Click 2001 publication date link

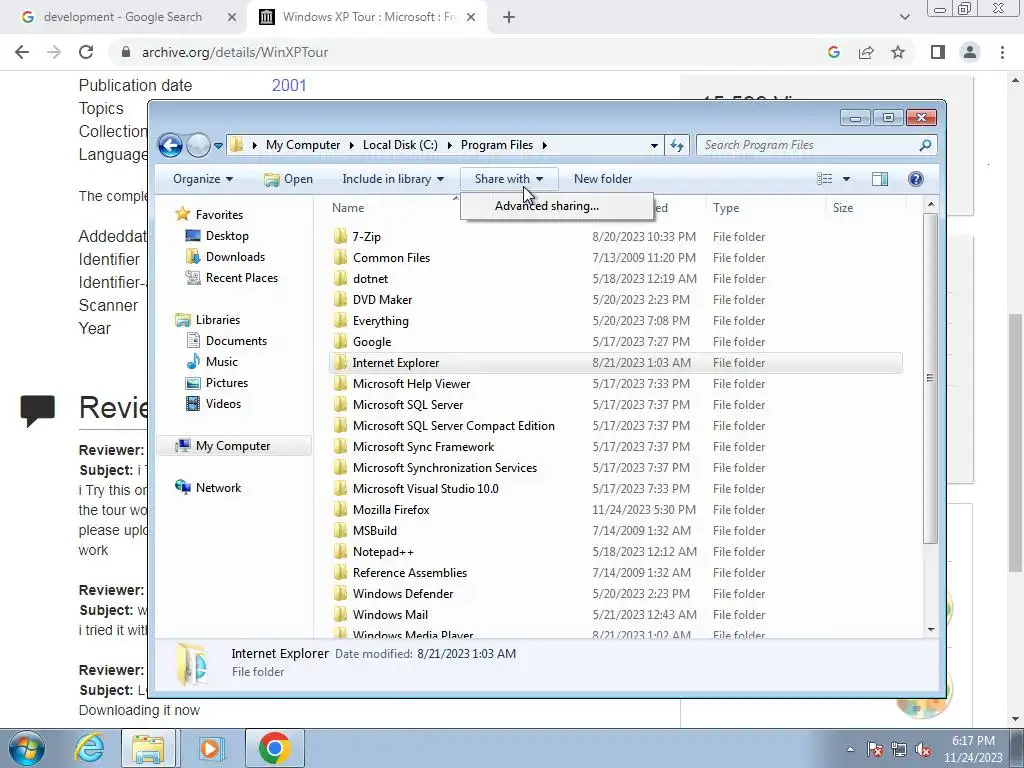click(289, 86)
